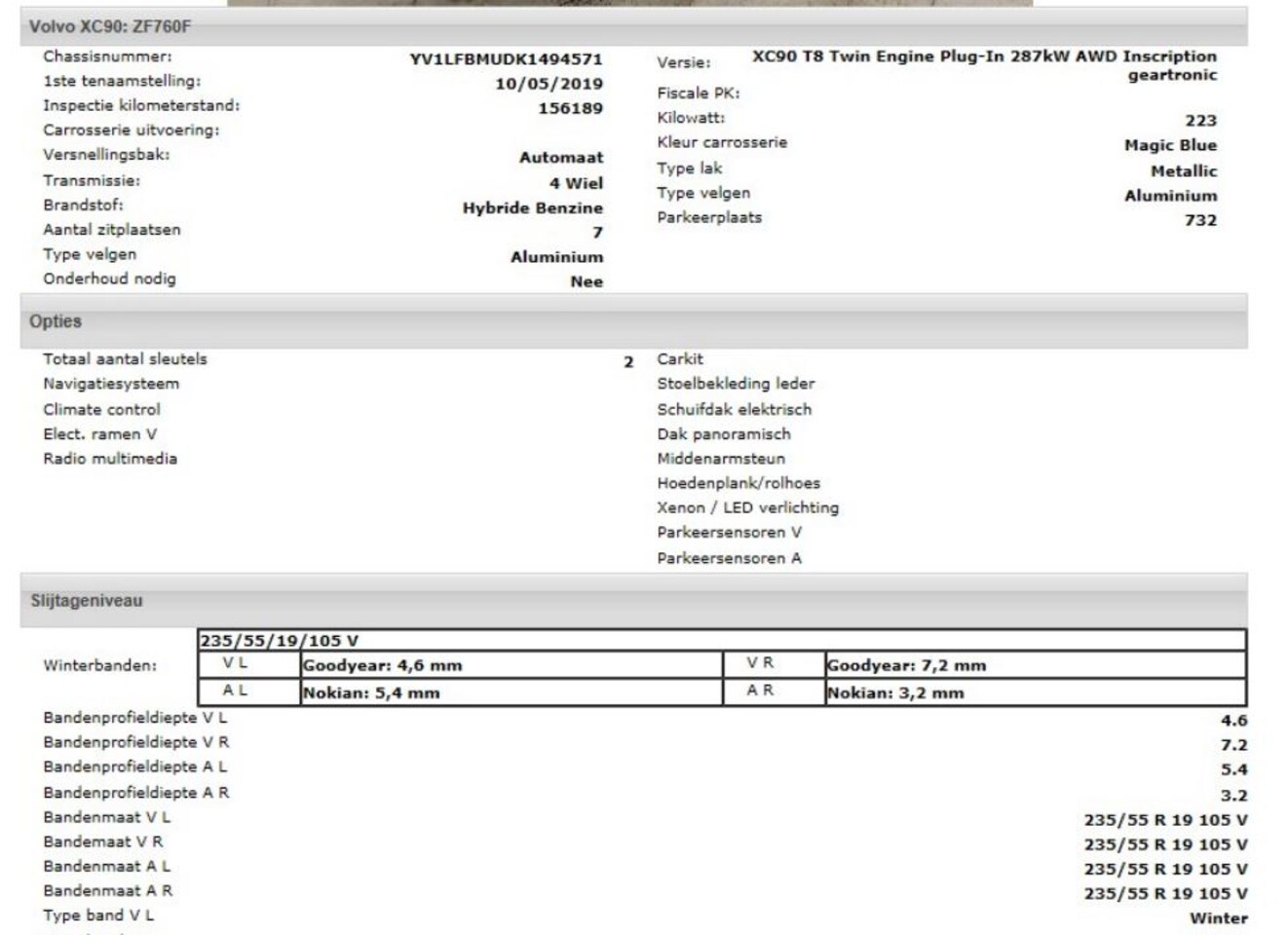The height and width of the screenshot is (935, 1288).
Task: Click first registration date 10/05/2019
Action: click(549, 84)
